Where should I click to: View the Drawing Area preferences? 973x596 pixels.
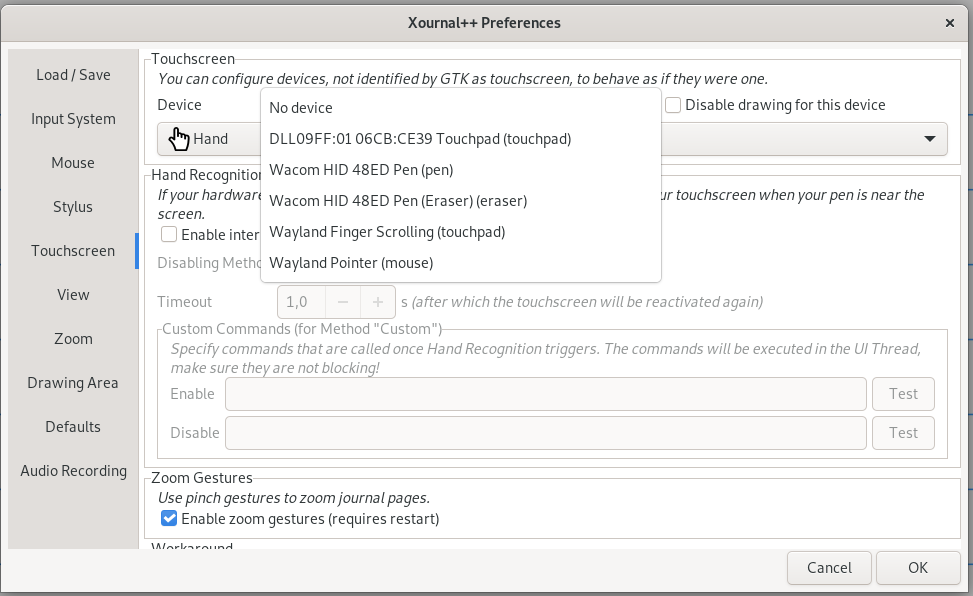coord(73,382)
